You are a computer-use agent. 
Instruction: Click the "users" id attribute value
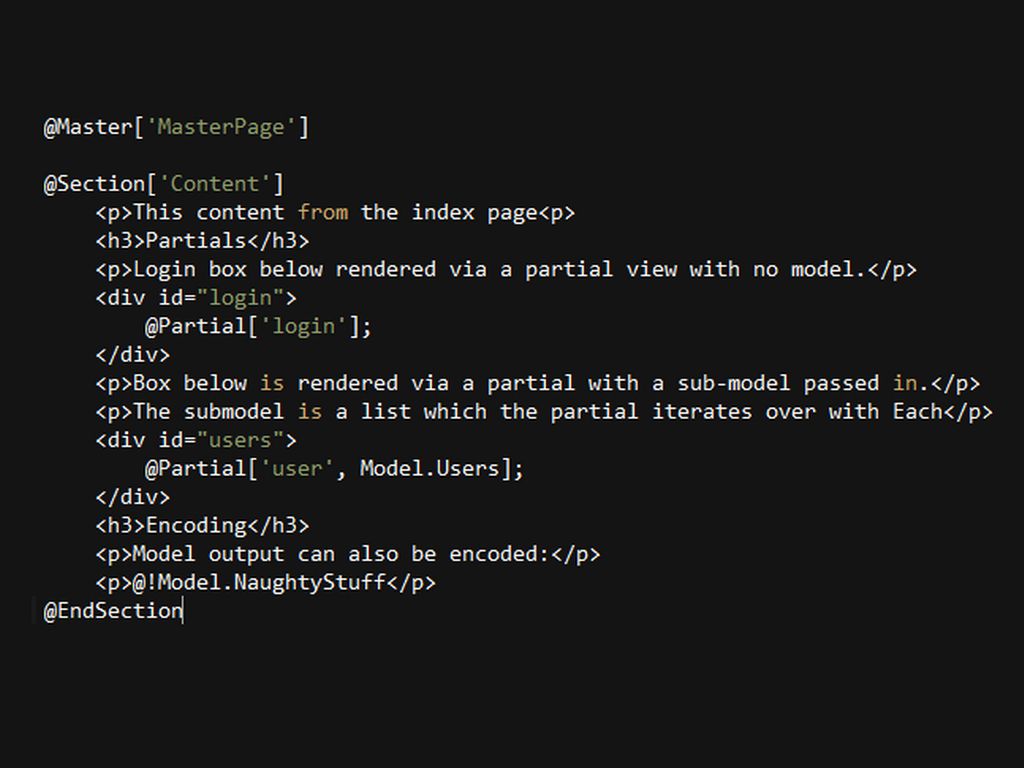click(x=240, y=440)
